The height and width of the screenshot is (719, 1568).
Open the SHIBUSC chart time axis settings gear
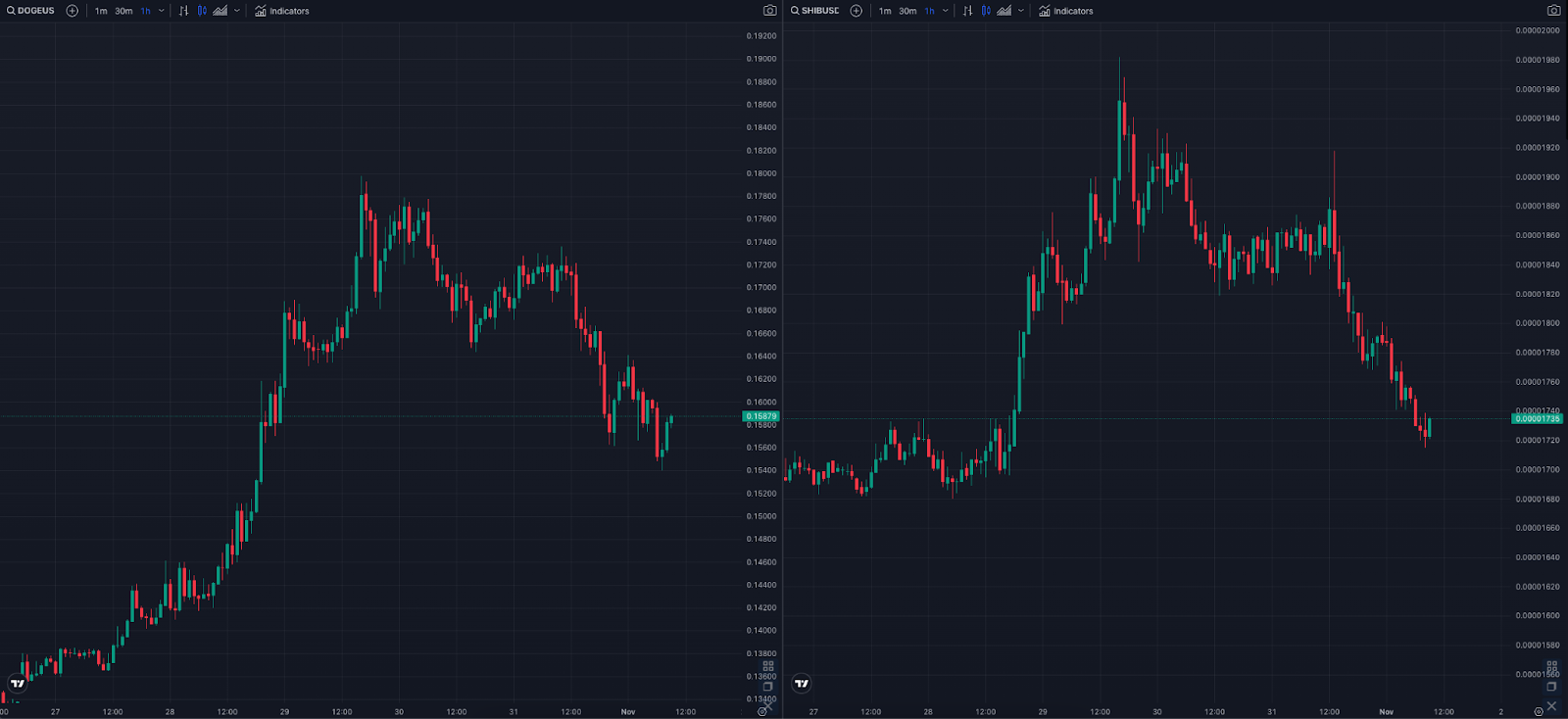[x=1539, y=712]
